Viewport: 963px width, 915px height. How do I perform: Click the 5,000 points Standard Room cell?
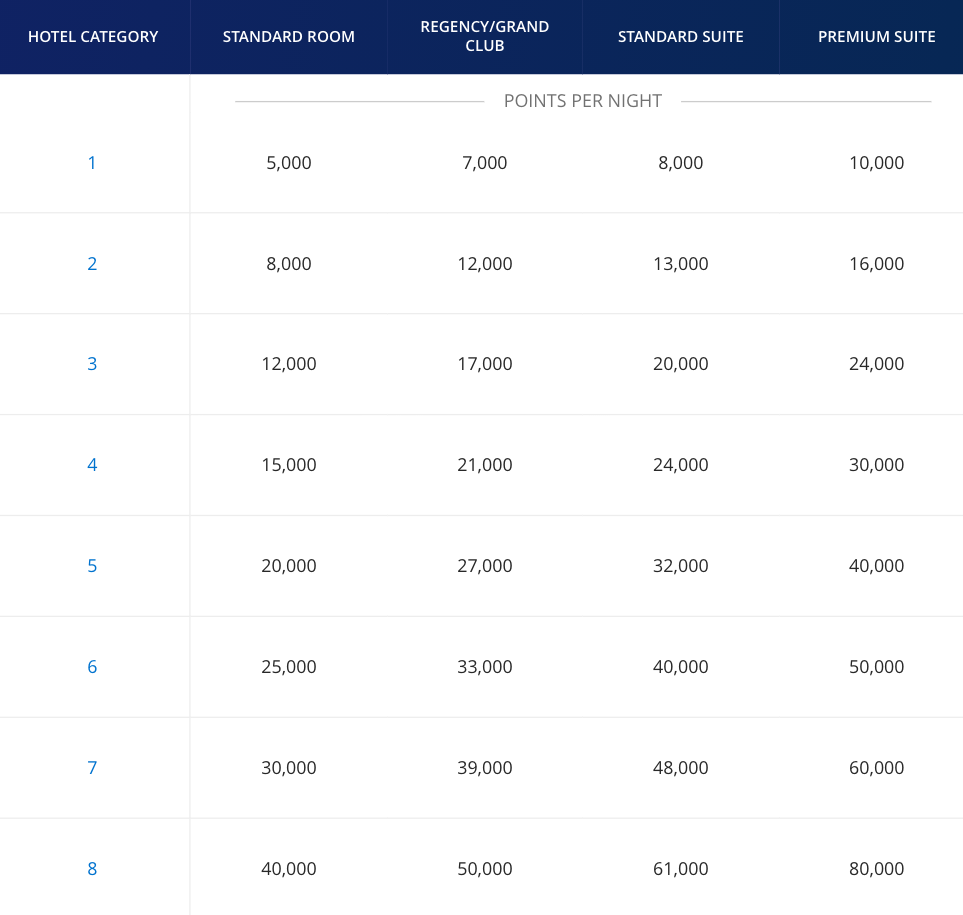tap(289, 163)
